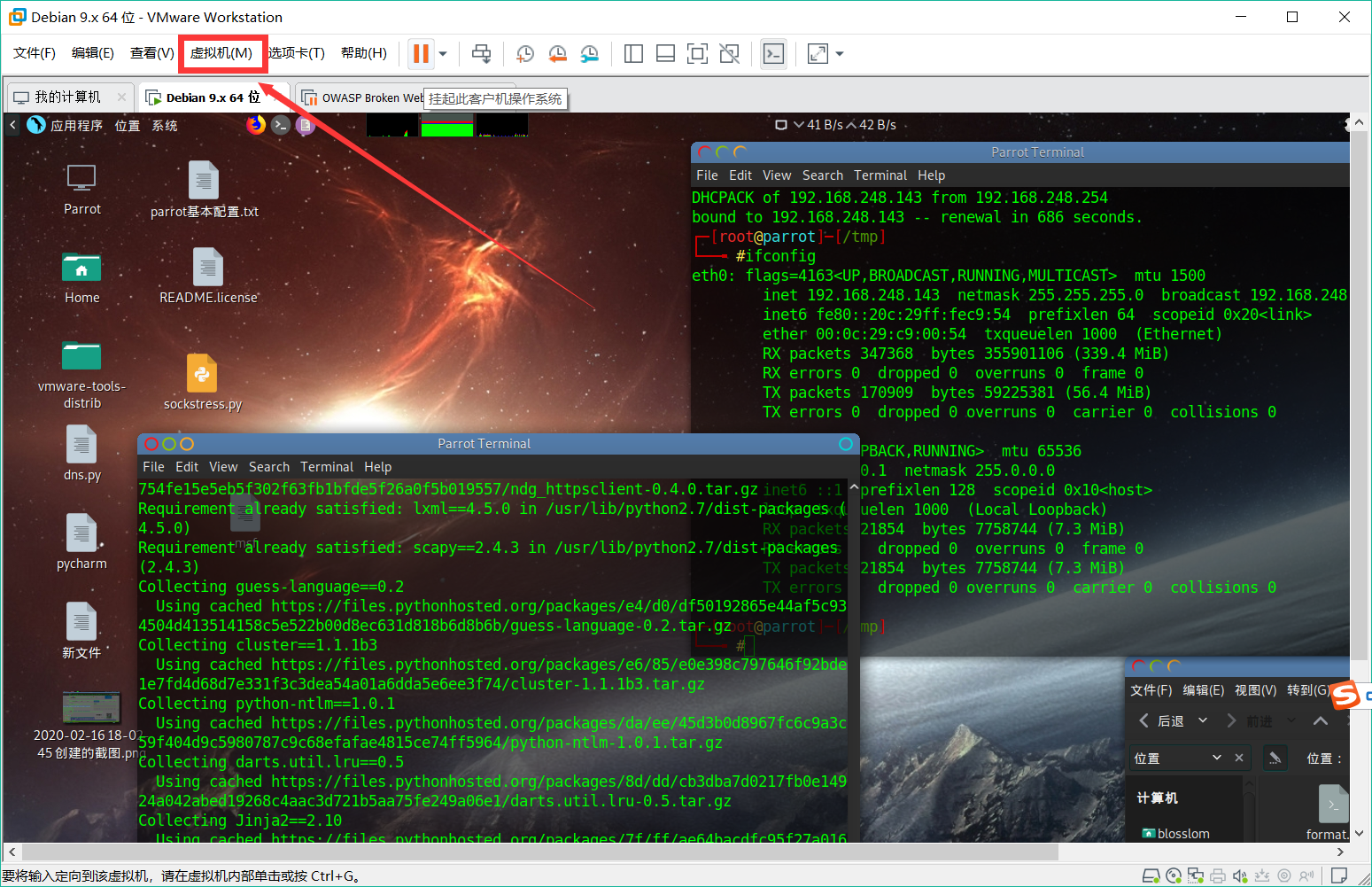
Task: Open the text editor launcher in panel
Action: pyautogui.click(x=306, y=125)
